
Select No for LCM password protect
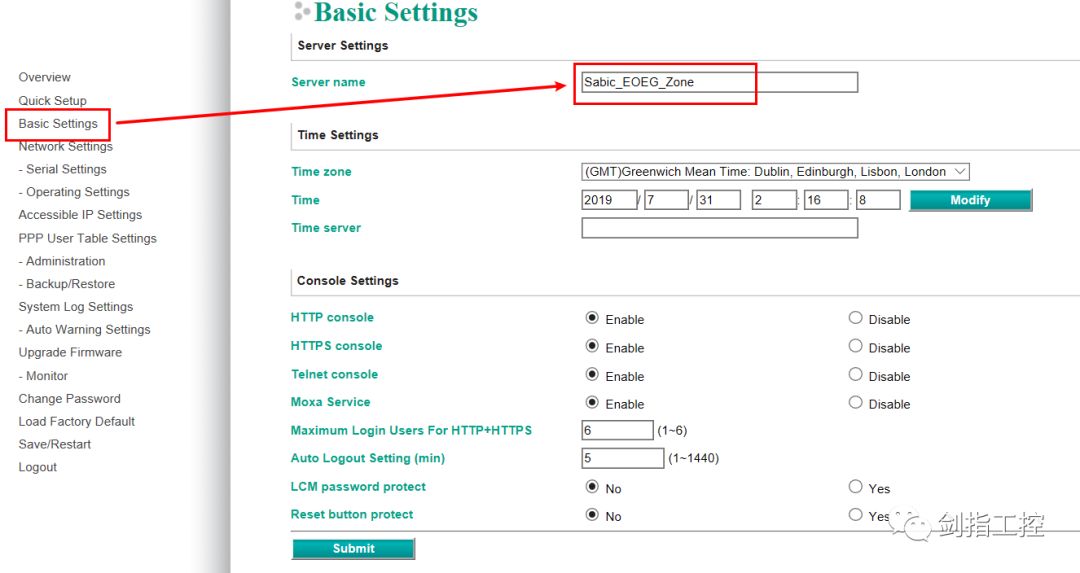[x=592, y=486]
